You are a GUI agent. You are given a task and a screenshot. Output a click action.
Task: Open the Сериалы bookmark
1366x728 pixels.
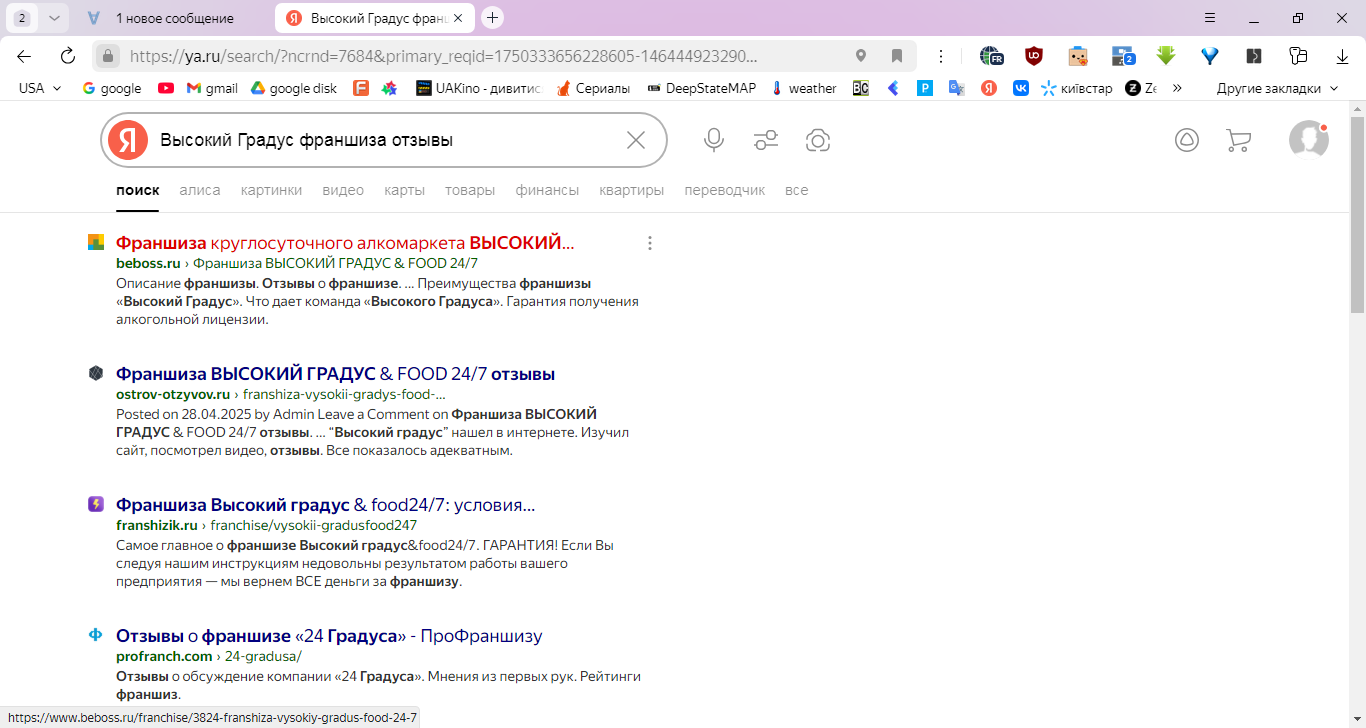tap(593, 88)
